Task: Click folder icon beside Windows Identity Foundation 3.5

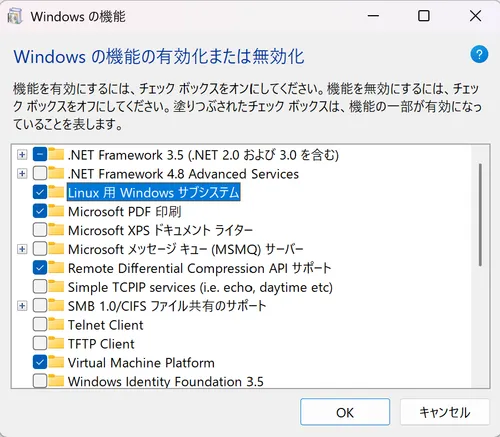Action: (x=56, y=381)
